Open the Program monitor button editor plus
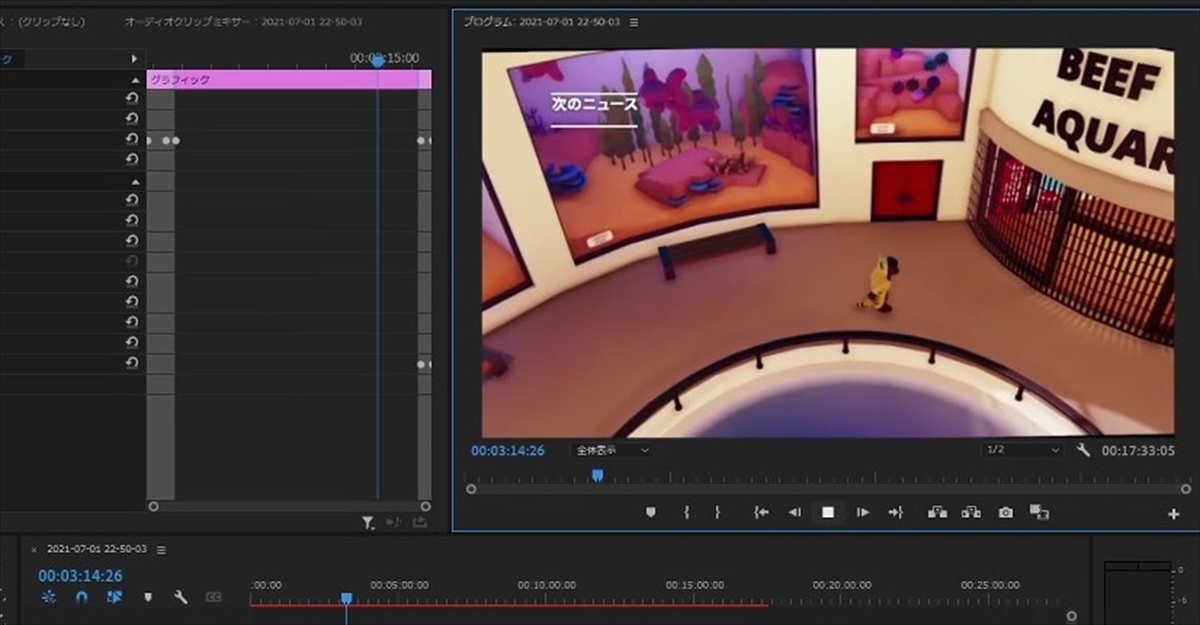 click(1174, 514)
